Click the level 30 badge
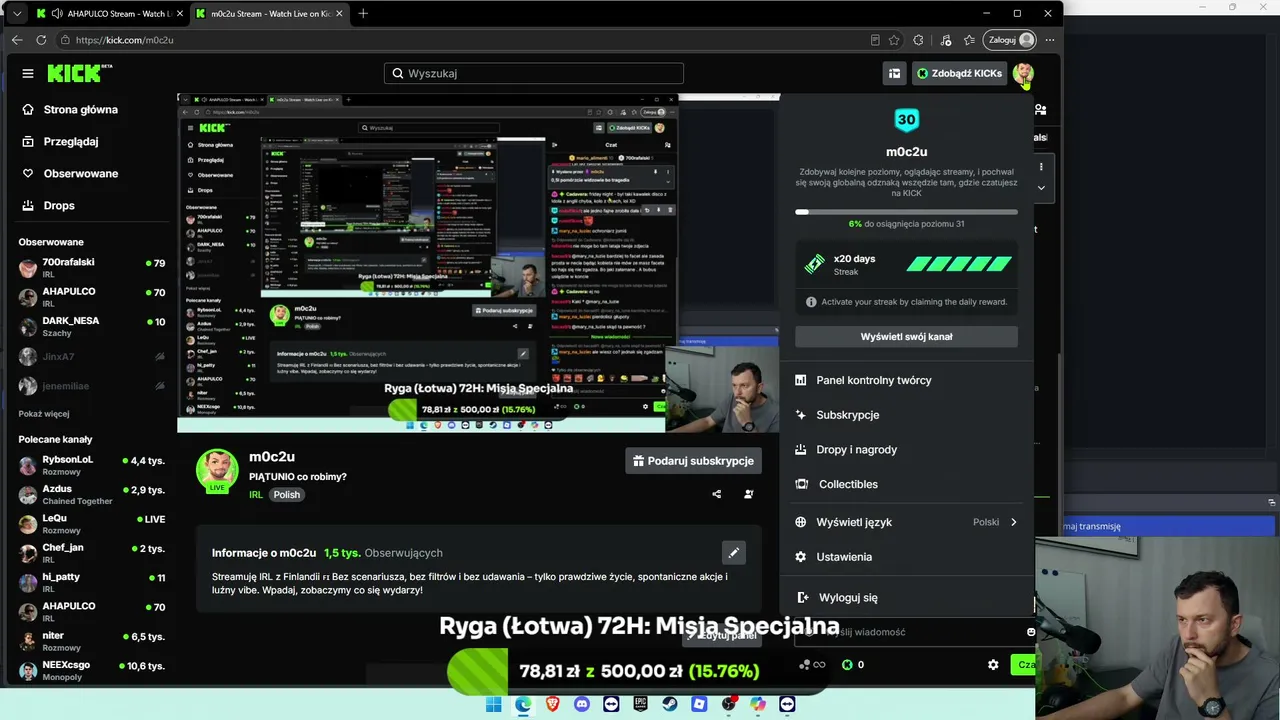1280x720 pixels. 906,120
